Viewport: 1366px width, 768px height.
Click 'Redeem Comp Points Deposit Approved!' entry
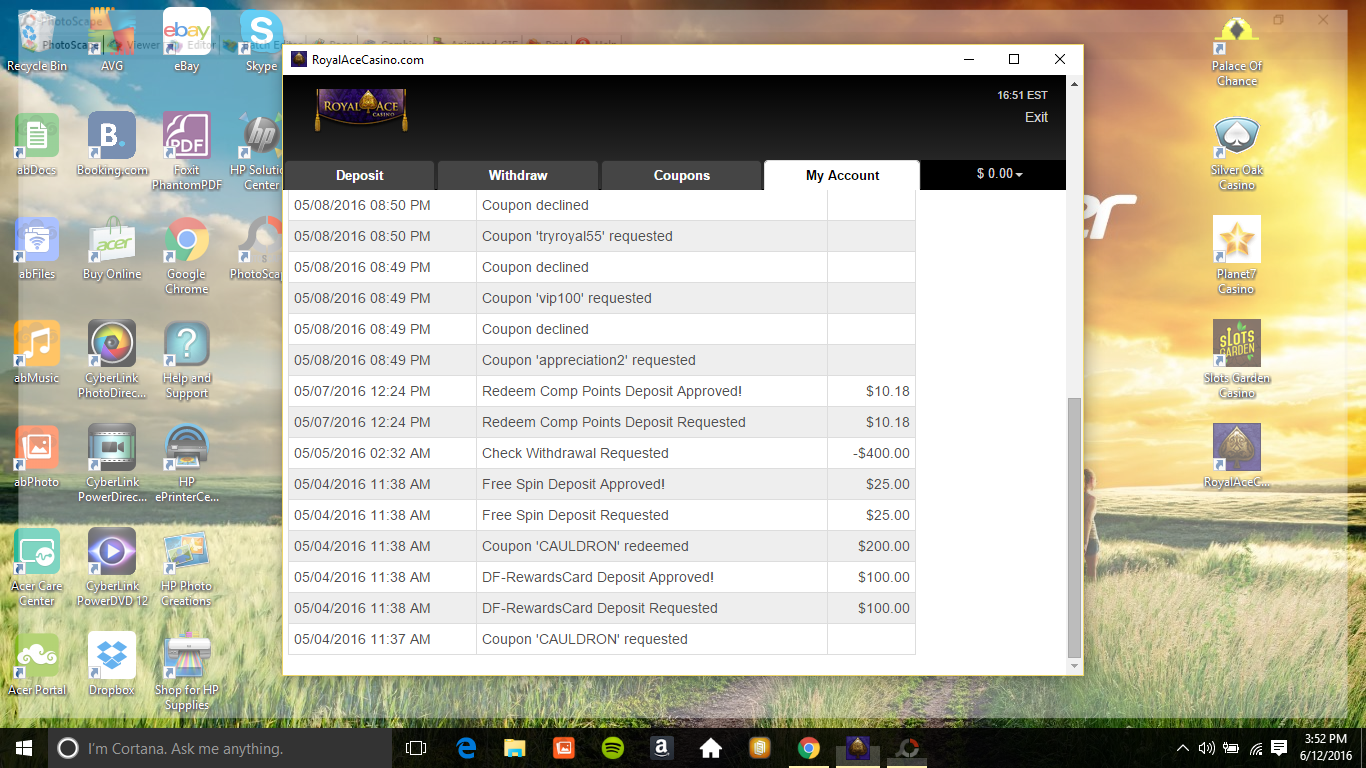[x=612, y=391]
